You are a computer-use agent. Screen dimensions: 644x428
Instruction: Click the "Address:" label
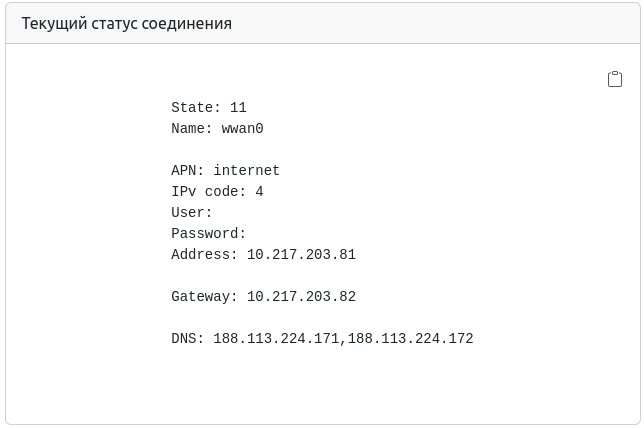pos(205,255)
